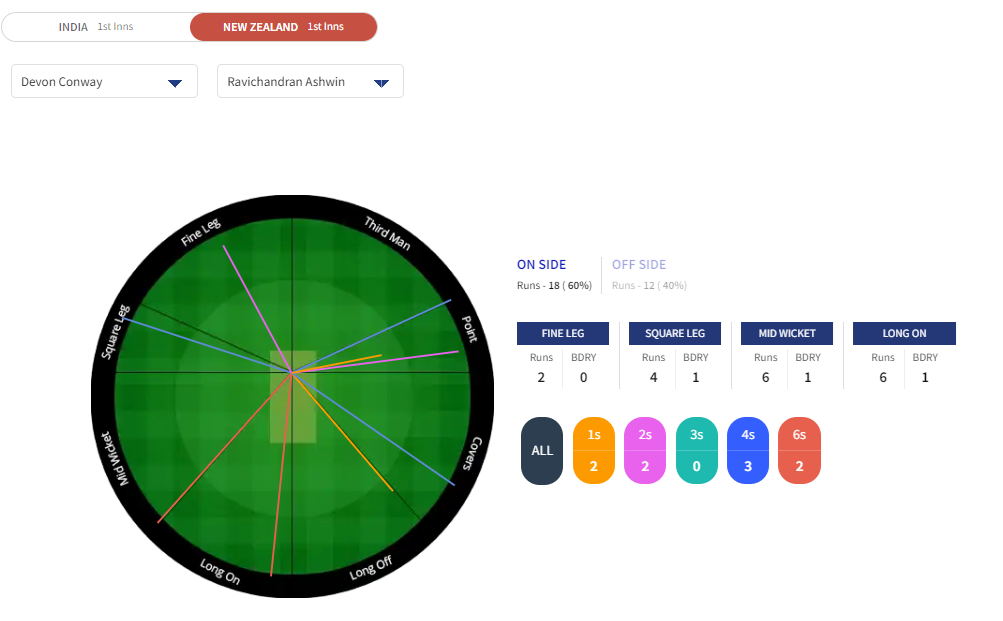
Task: Select the ALL shots filter pill
Action: pyautogui.click(x=542, y=451)
